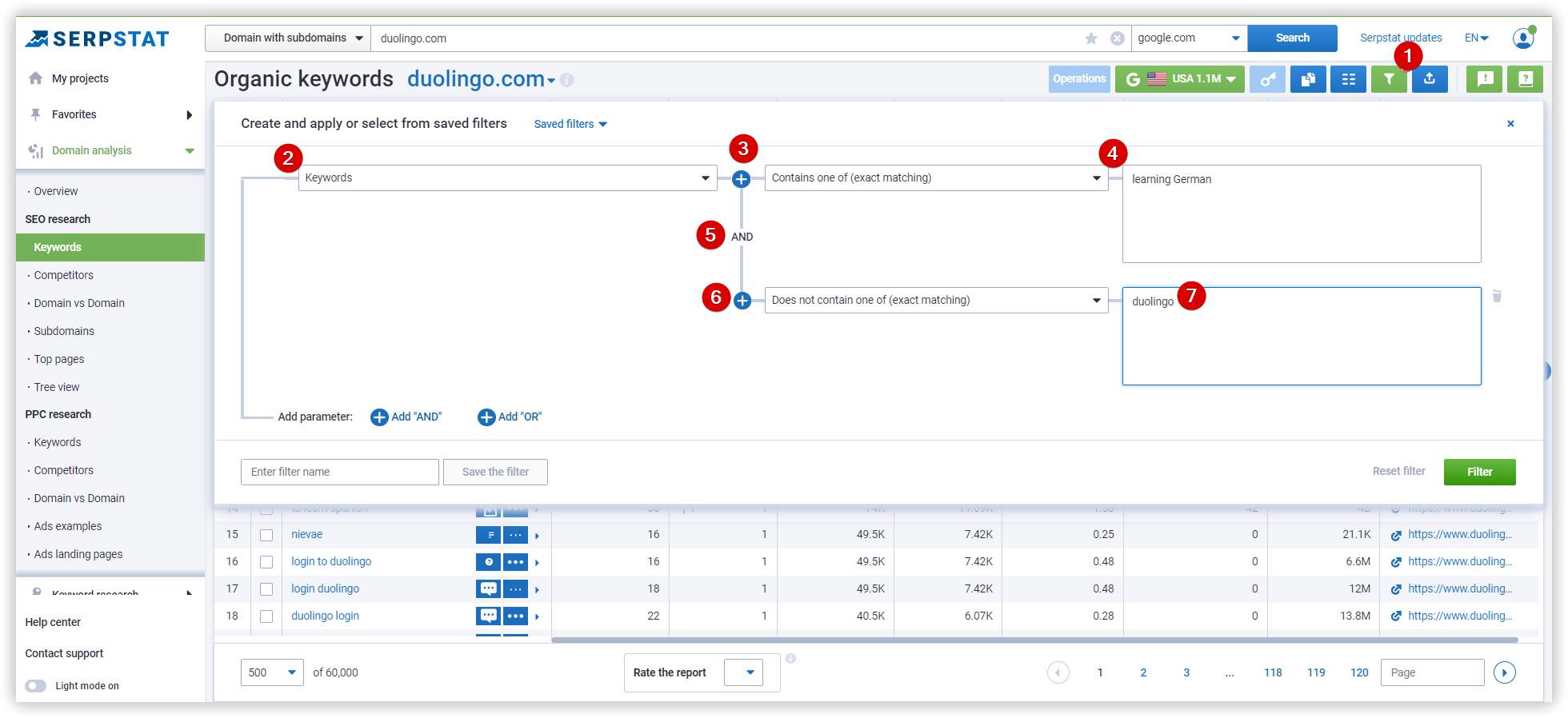Clear the domain search field
1568x718 pixels.
coord(1118,38)
